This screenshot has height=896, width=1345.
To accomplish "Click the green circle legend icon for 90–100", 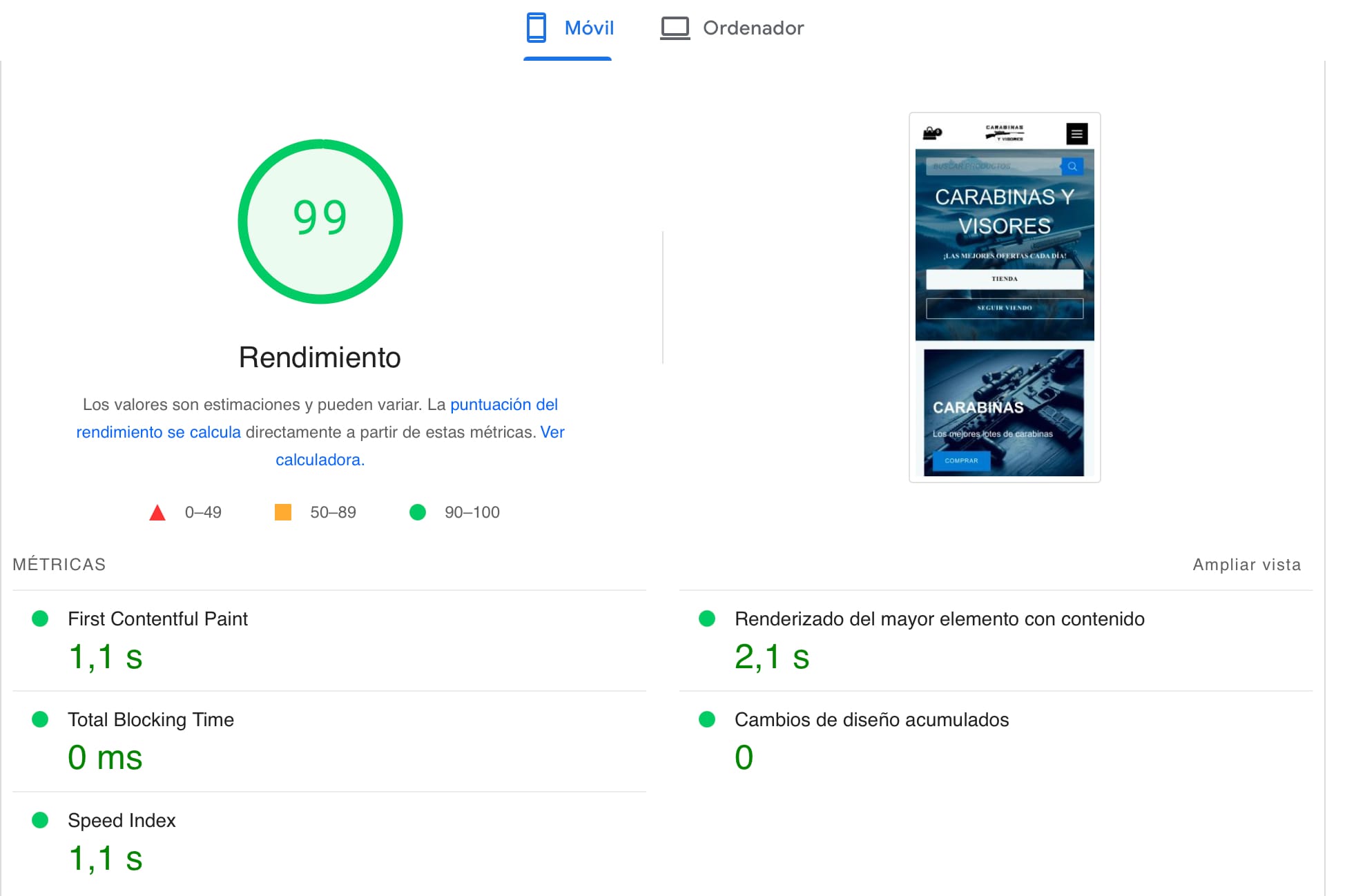I will (x=418, y=512).
